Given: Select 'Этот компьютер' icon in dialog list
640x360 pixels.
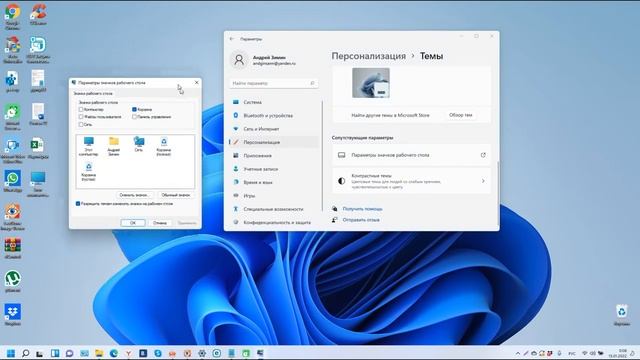Looking at the screenshot, I should click(89, 147).
